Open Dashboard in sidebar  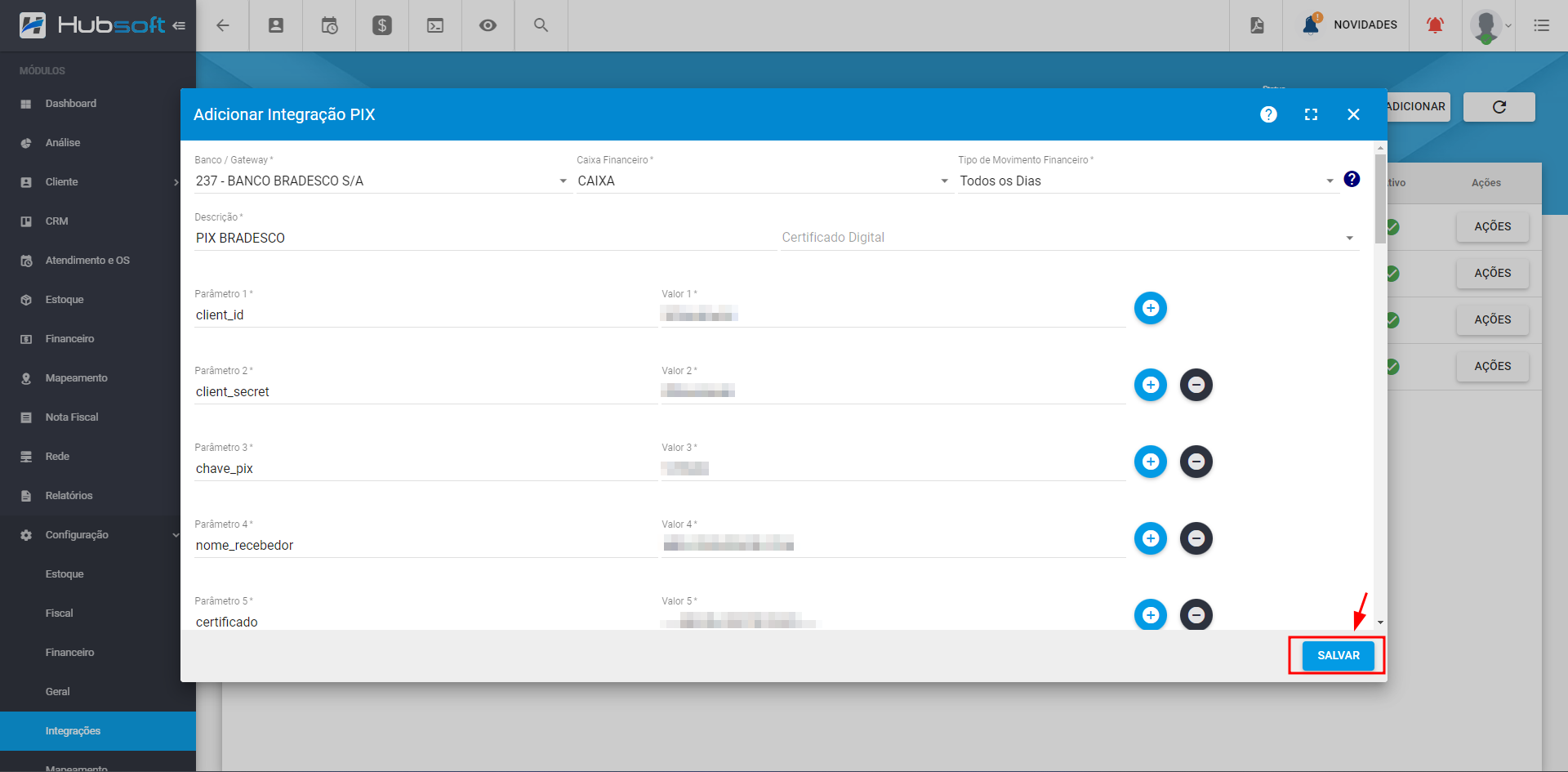coord(98,104)
